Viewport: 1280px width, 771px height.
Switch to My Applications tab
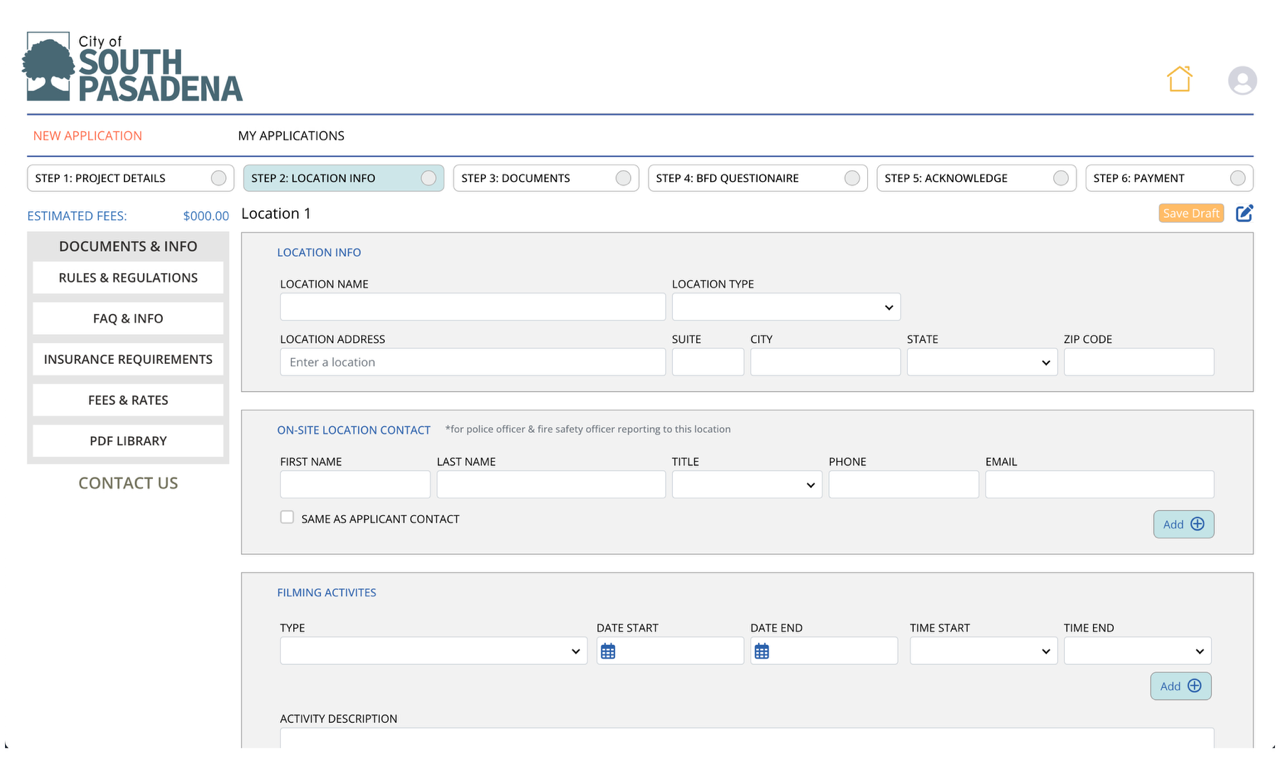[x=291, y=136]
